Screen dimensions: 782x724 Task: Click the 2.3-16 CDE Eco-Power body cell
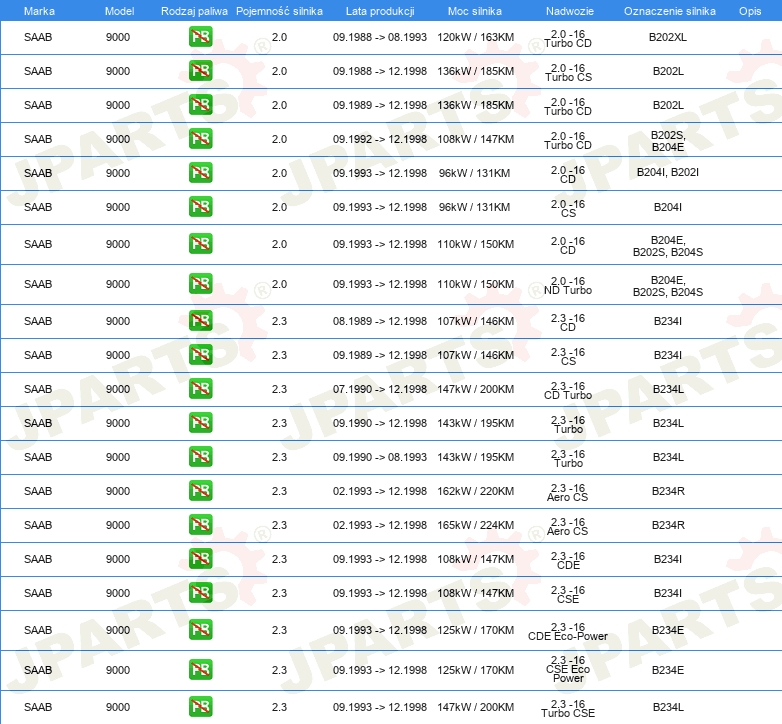[568, 632]
